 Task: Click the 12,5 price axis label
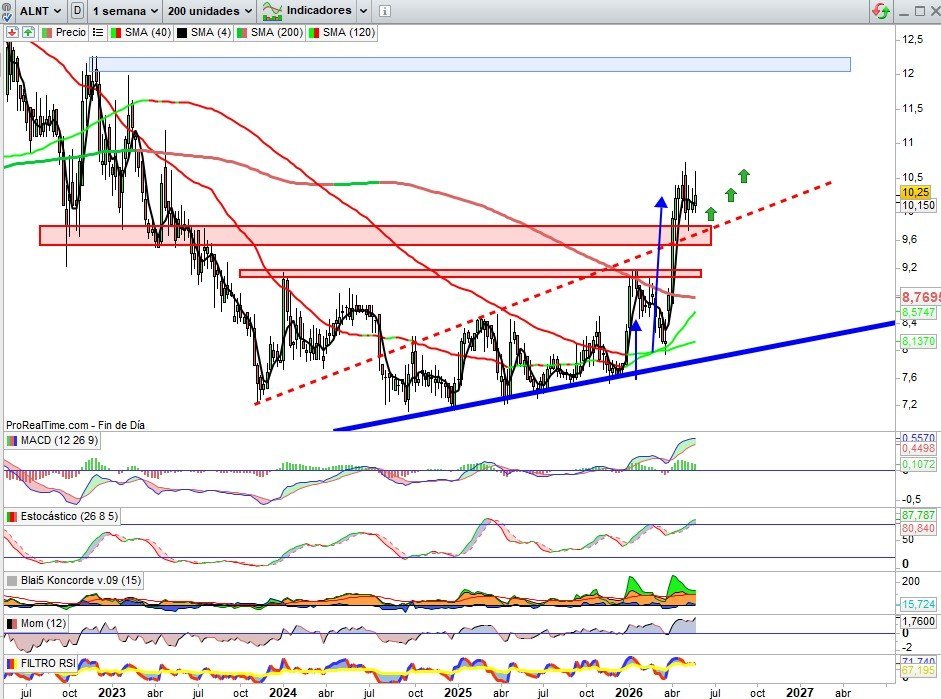[912, 40]
